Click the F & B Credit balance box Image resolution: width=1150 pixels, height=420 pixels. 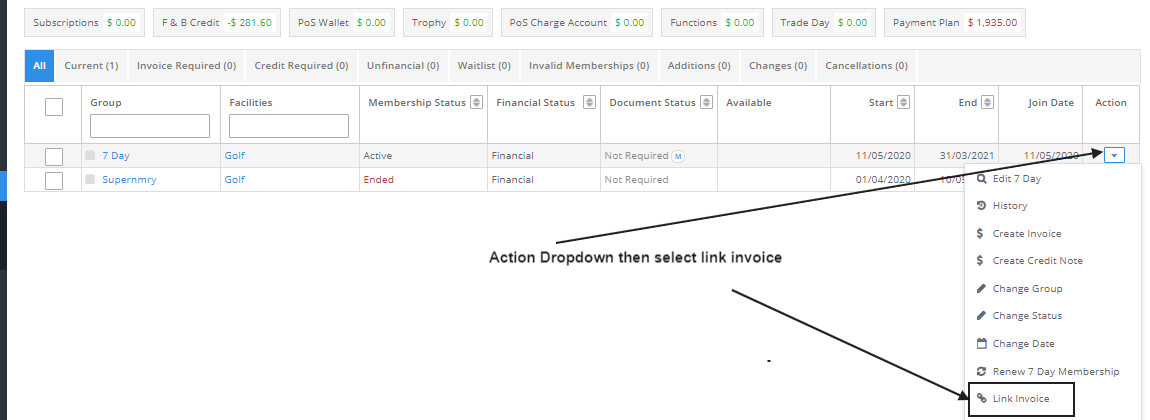[217, 23]
